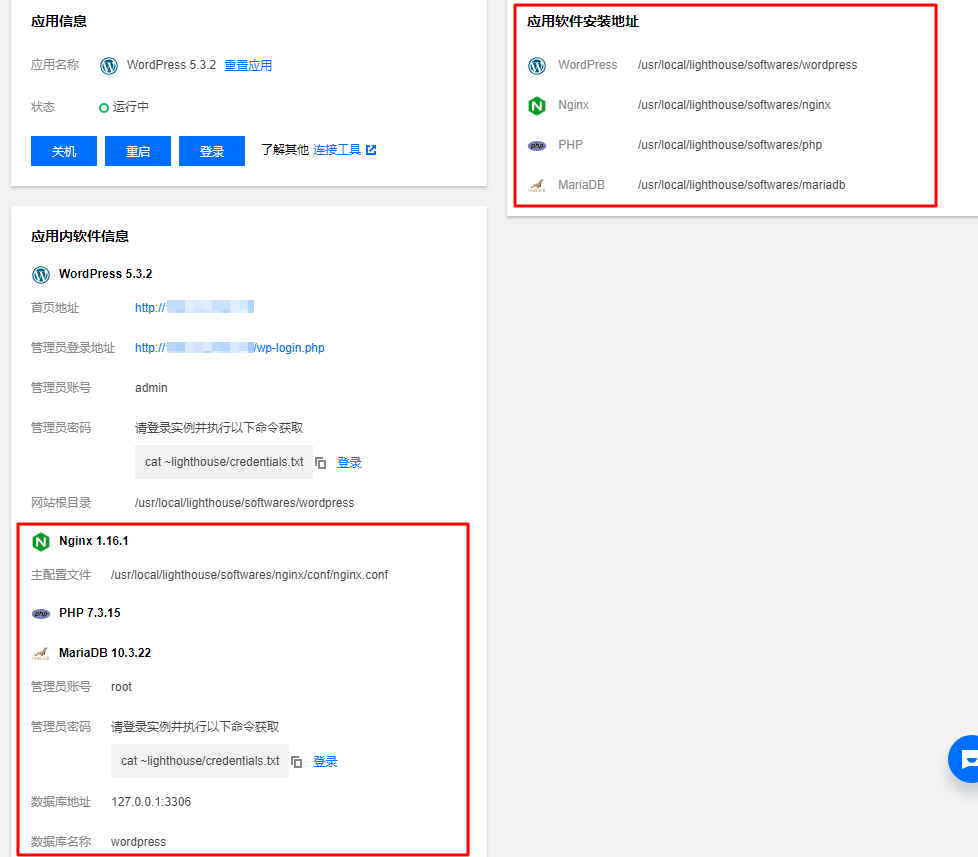The height and width of the screenshot is (857, 978).
Task: Click PHP 7.3.15 logo icon
Action: [41, 614]
